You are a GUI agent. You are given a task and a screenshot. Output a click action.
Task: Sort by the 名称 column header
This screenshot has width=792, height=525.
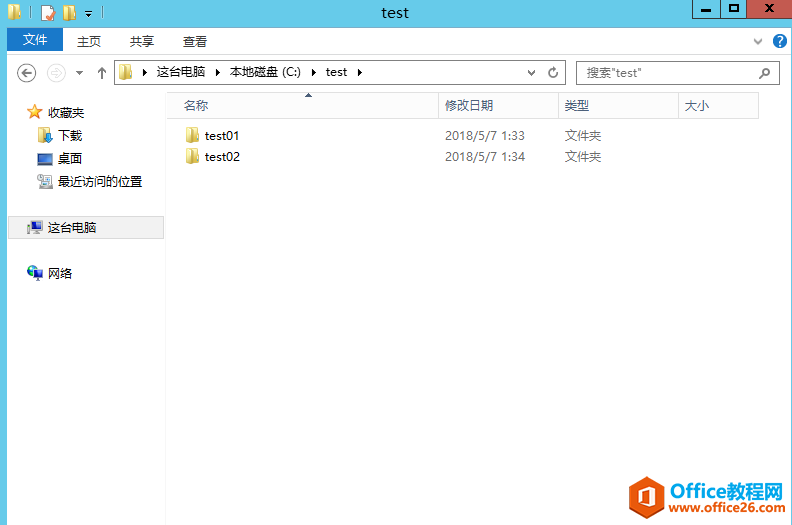[x=303, y=106]
